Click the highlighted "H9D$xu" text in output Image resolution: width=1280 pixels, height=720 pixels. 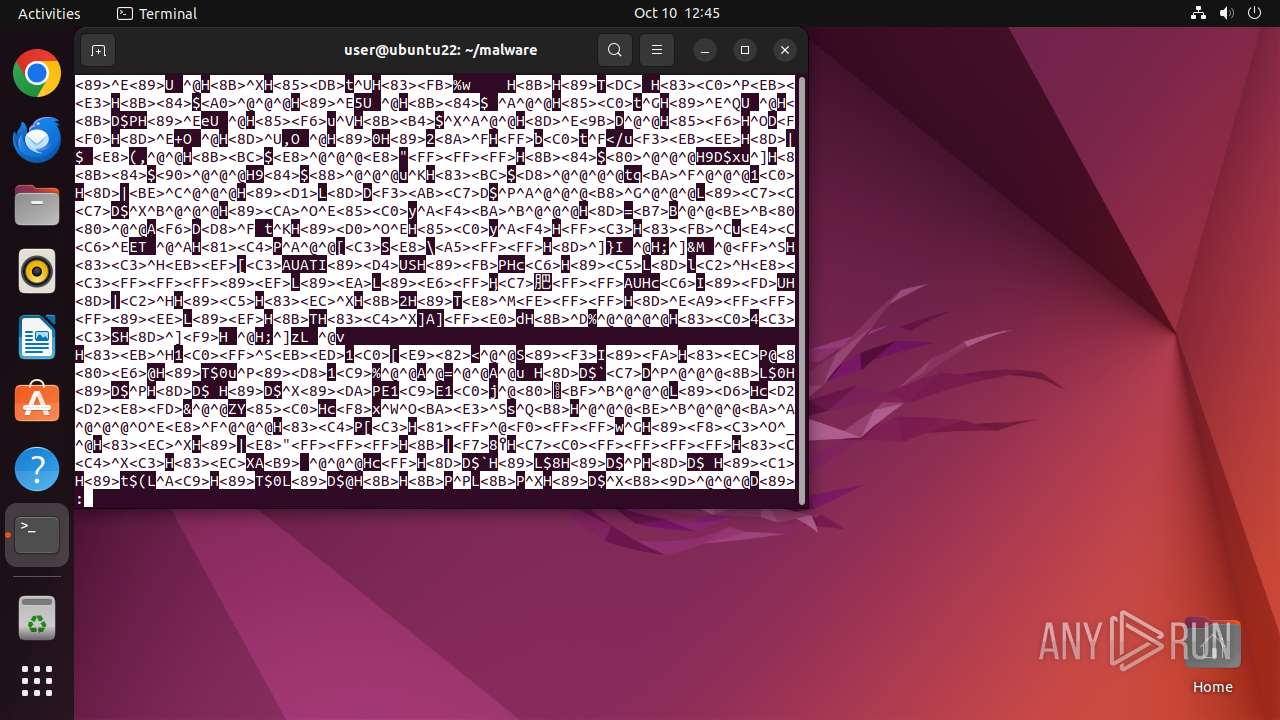tap(723, 156)
